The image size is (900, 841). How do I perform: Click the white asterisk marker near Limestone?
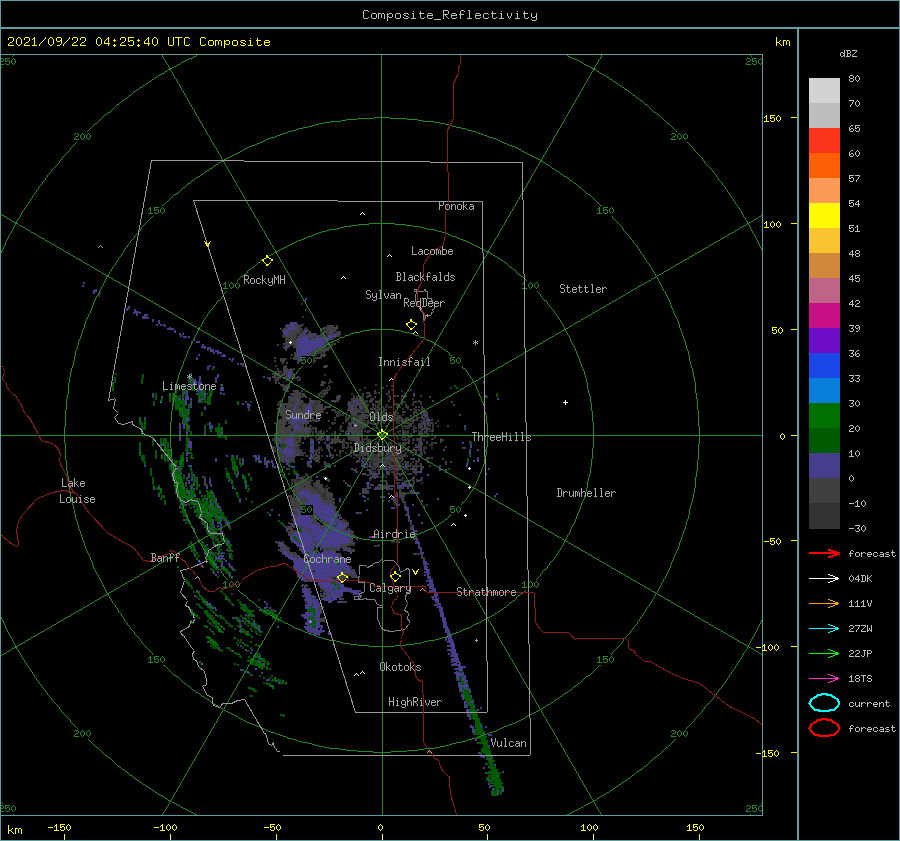[189, 377]
